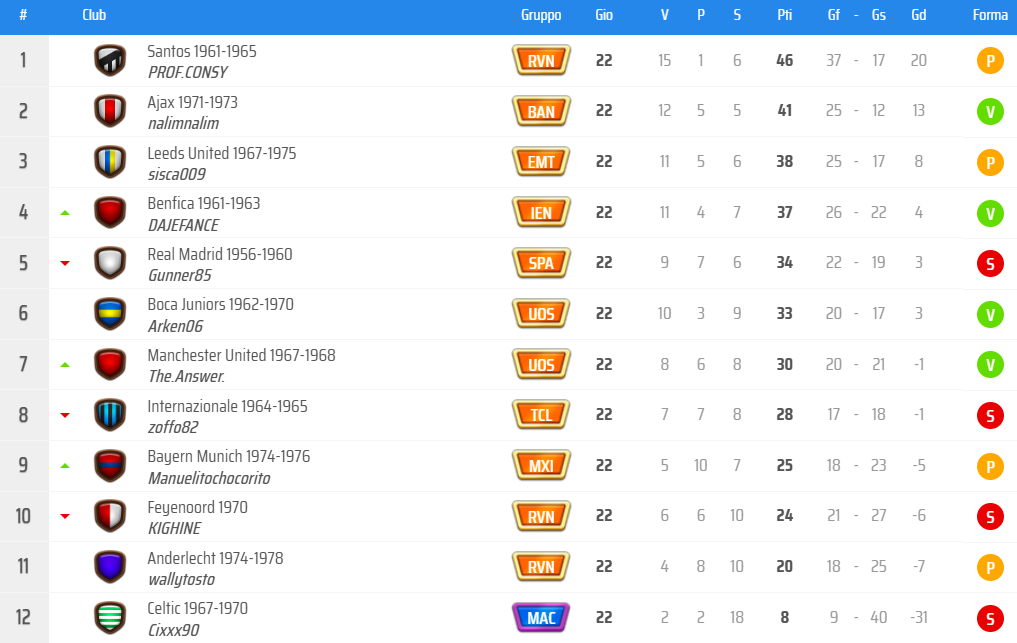Click Santos' orange P form circle
This screenshot has width=1017, height=643.
[990, 61]
